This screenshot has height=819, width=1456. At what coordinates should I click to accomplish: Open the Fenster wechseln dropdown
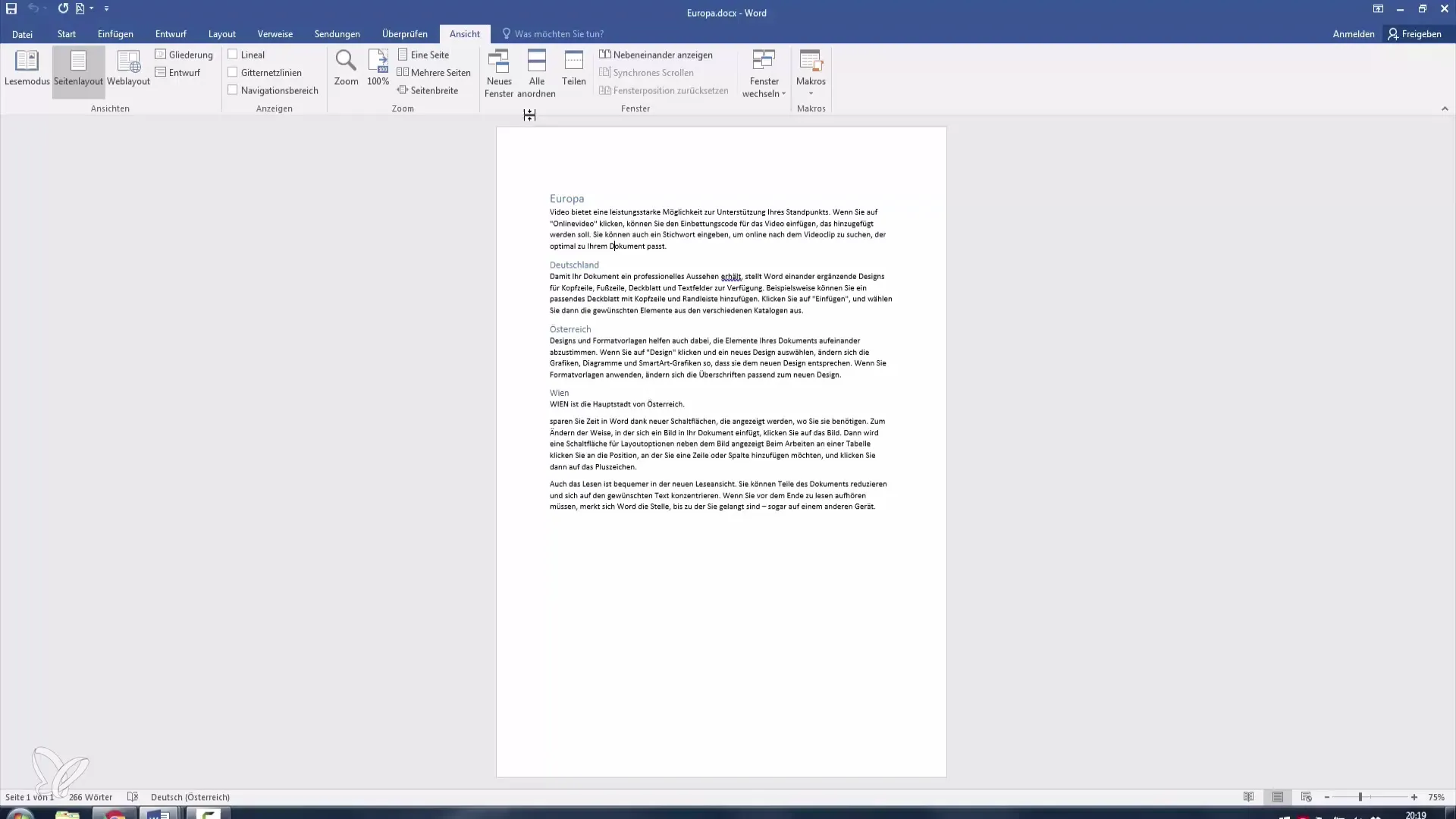(x=764, y=74)
